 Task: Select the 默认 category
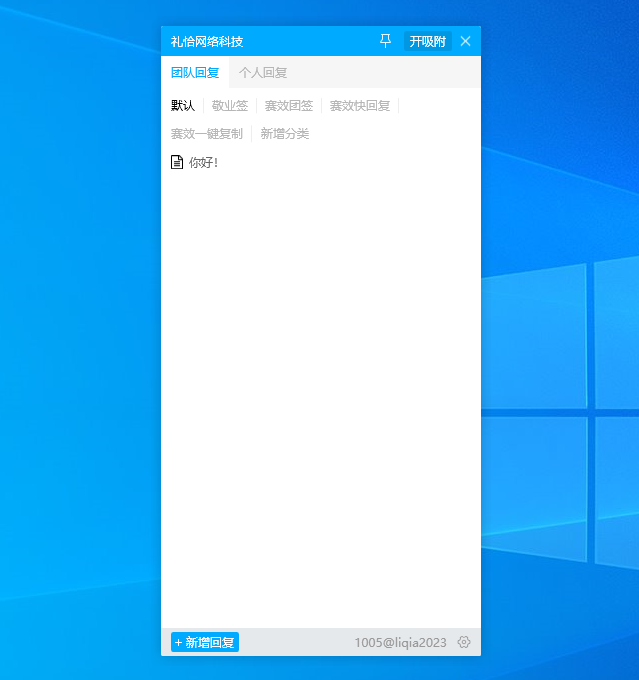pyautogui.click(x=183, y=105)
